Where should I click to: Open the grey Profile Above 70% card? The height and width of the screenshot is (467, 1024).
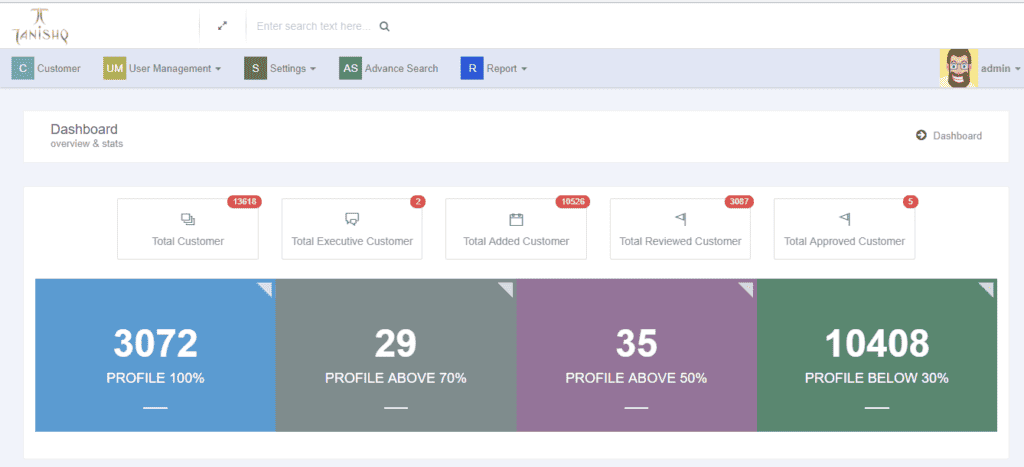pos(396,355)
